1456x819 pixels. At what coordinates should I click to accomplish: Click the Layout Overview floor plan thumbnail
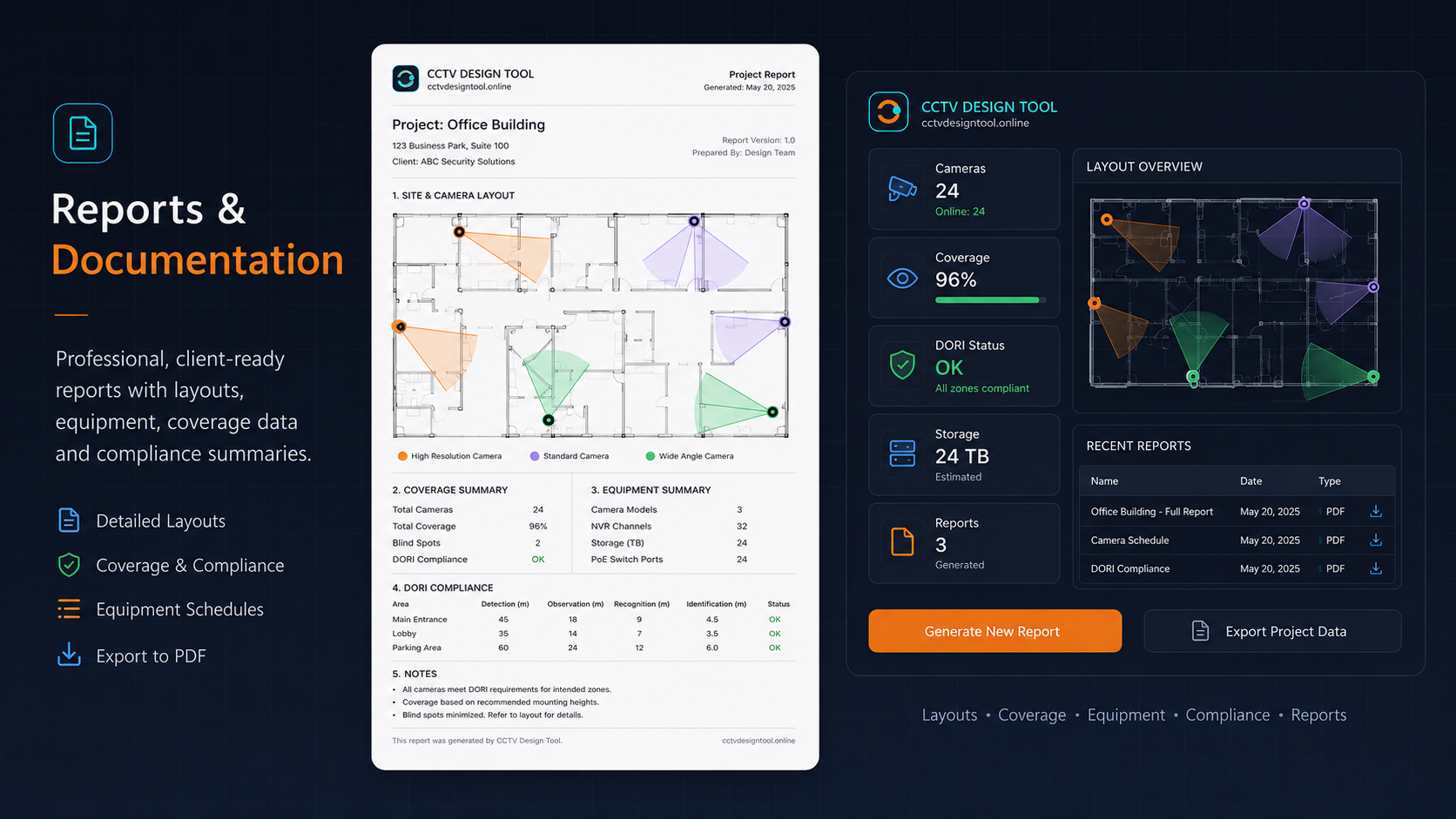point(1234,293)
